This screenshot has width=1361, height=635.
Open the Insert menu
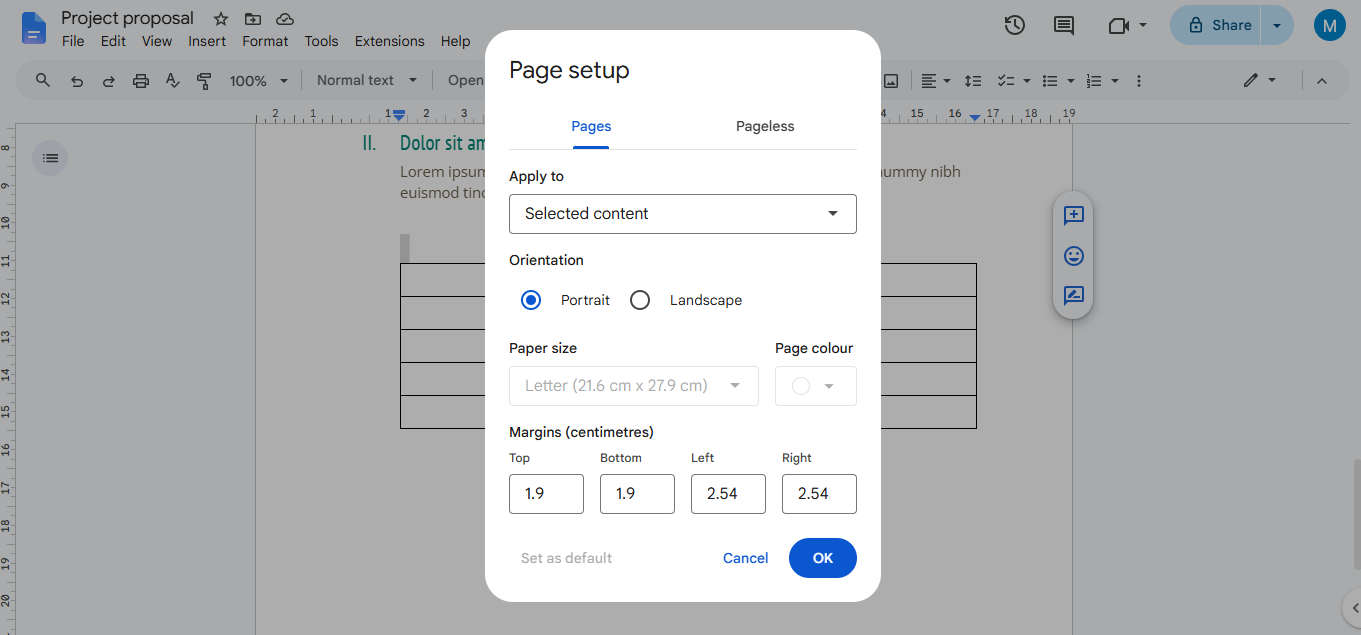tap(207, 41)
